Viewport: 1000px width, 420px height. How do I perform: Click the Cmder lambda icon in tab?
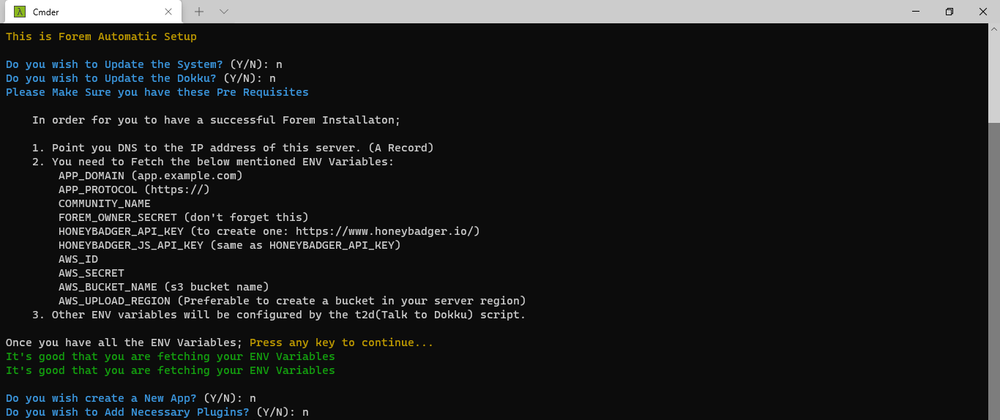pos(20,11)
